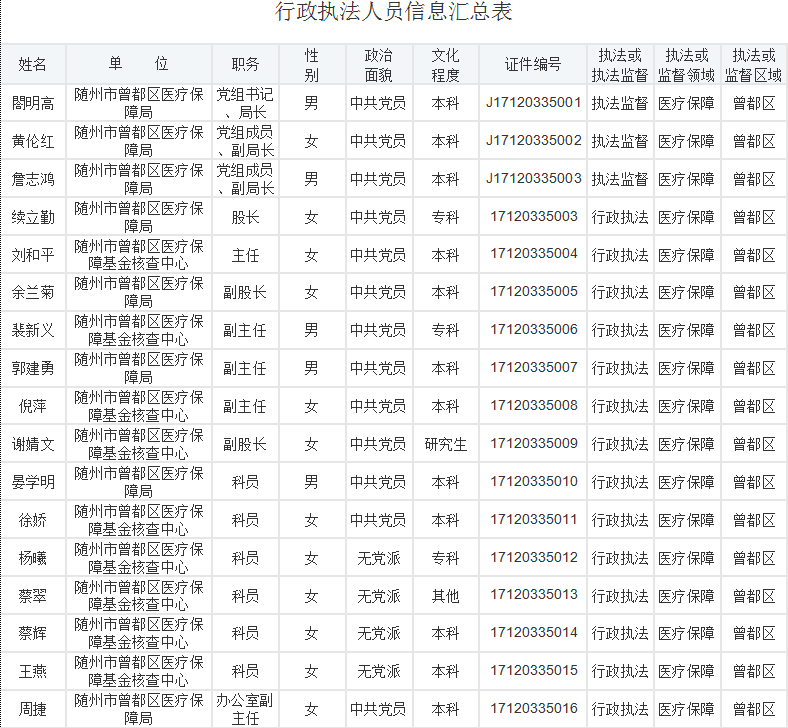The width and height of the screenshot is (788, 728).
Task: Click certificate number 17120335016
Action: (534, 709)
